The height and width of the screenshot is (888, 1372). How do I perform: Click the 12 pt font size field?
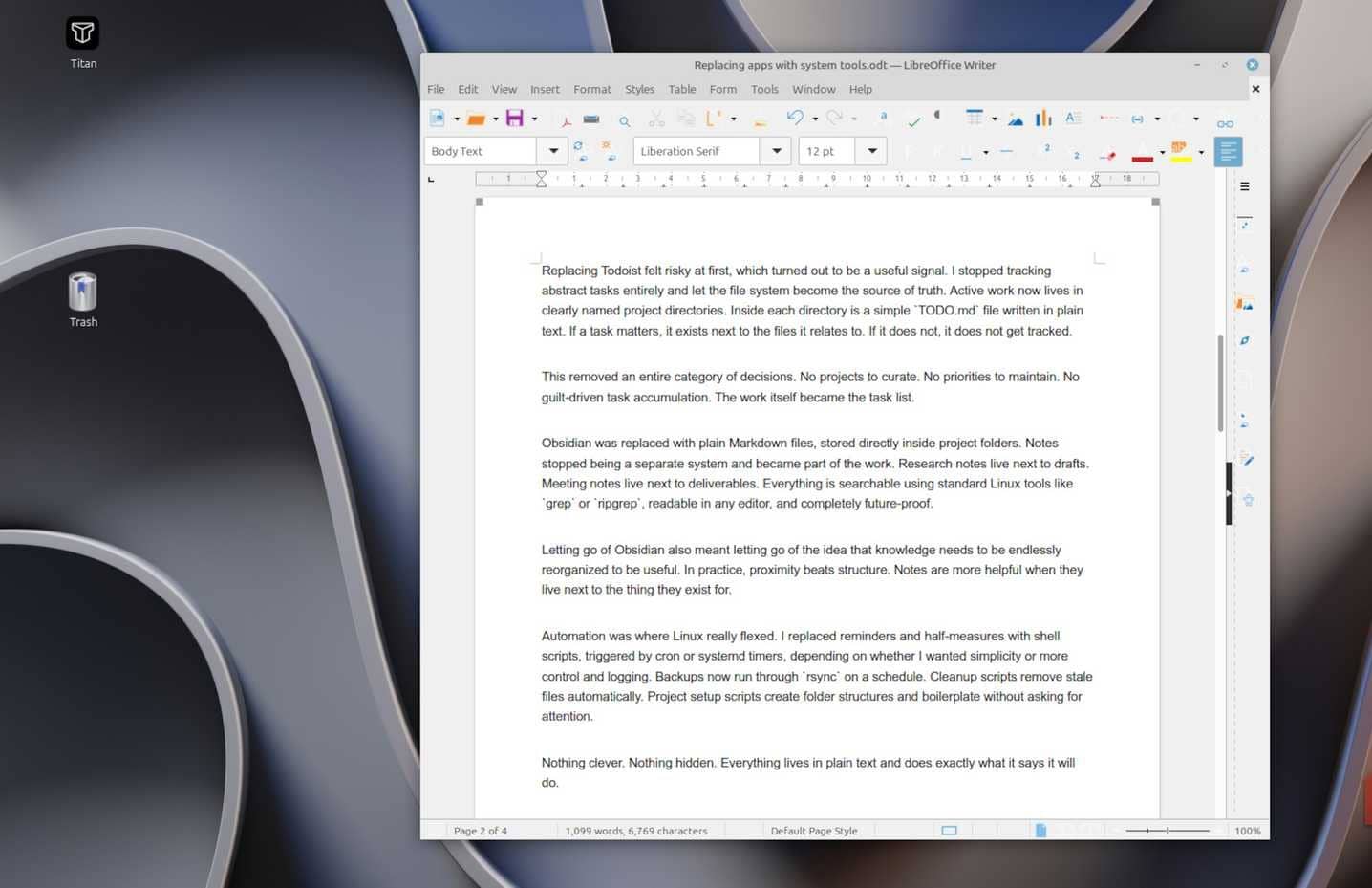pos(826,151)
